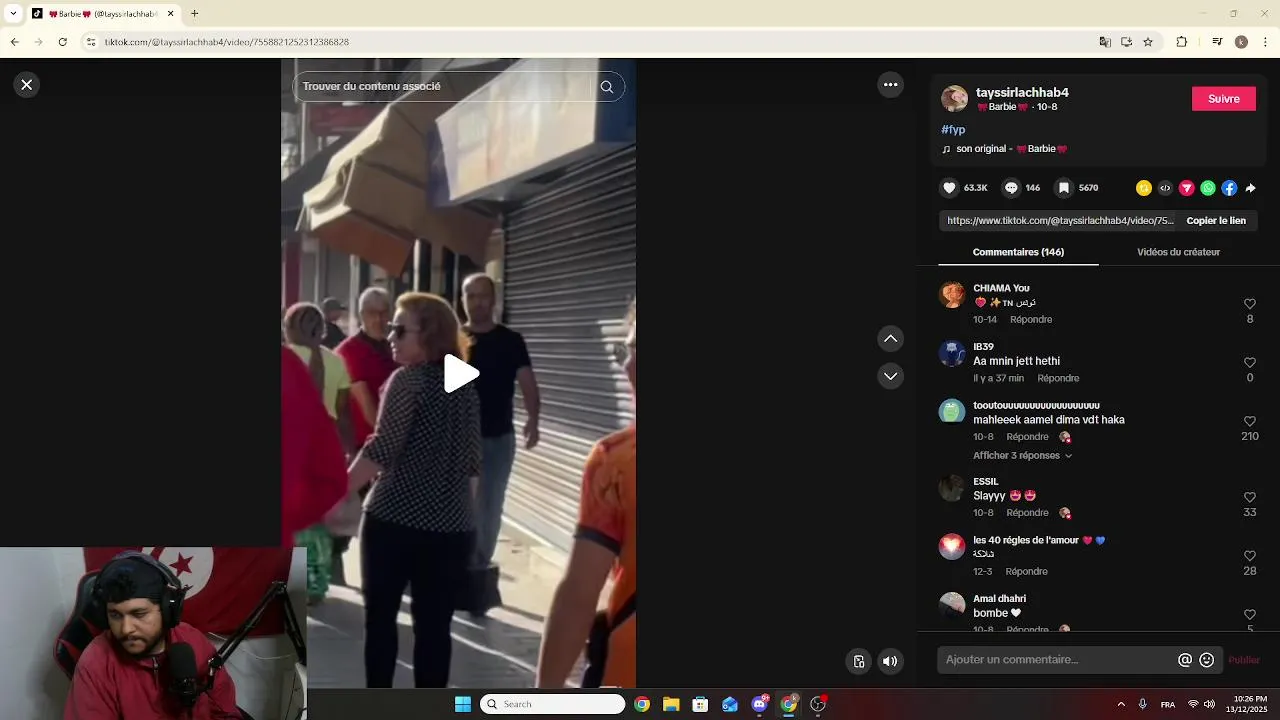This screenshot has width=1280, height=720.
Task: Reply to IB39's comment
Action: tap(1058, 379)
